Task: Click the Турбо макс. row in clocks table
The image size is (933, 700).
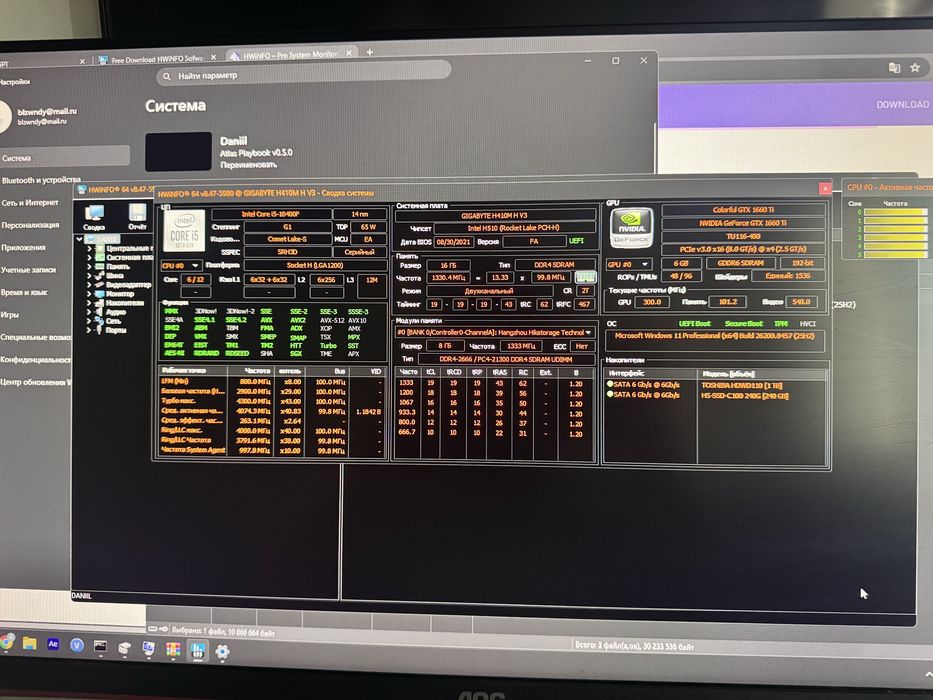Action: [x=272, y=402]
